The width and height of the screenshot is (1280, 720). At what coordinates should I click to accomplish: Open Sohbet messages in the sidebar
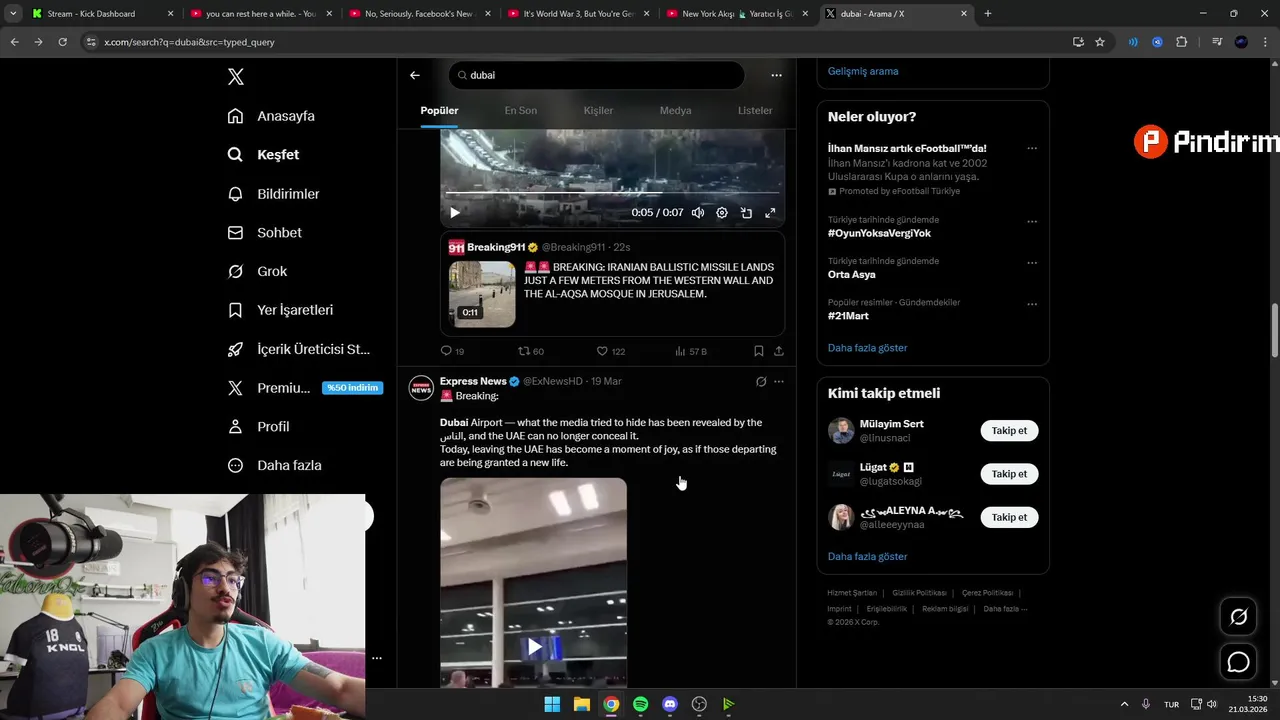(x=264, y=232)
